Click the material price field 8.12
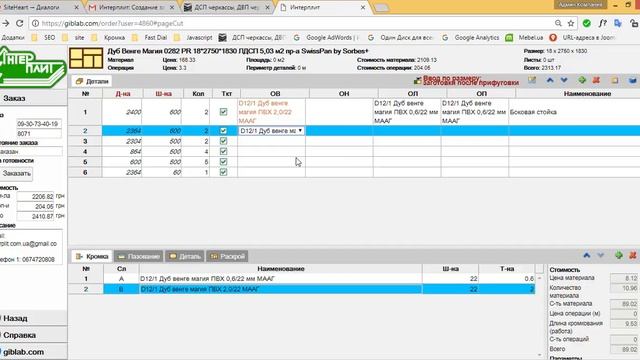 click(624, 278)
